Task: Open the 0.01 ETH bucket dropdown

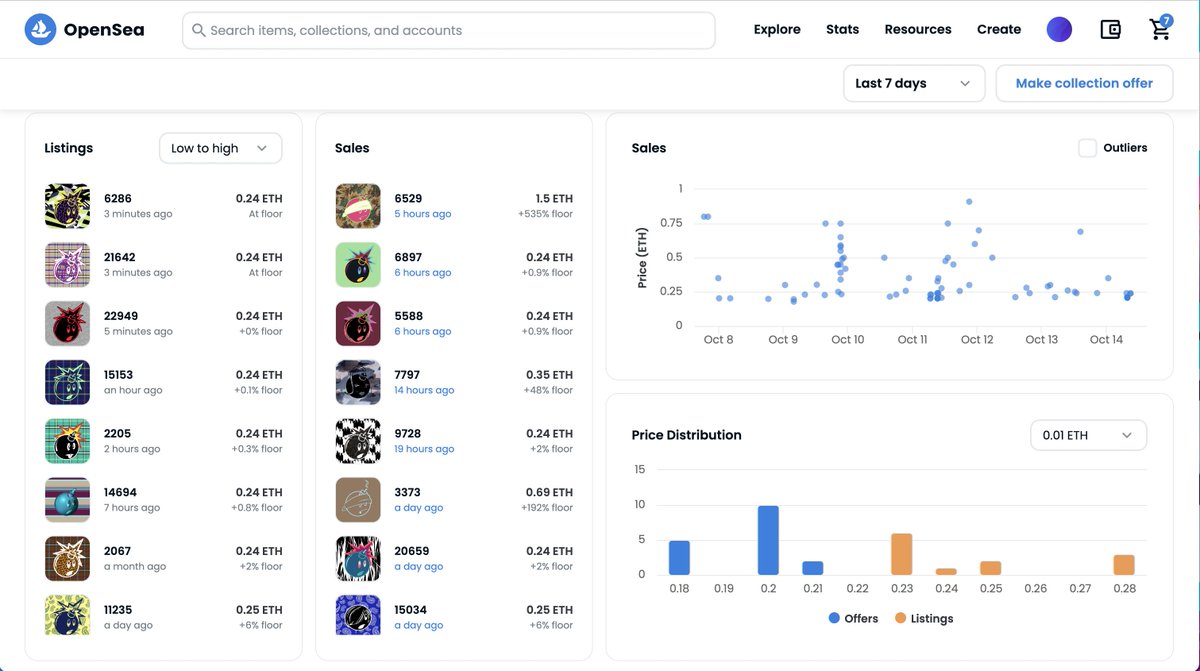Action: (x=1088, y=435)
